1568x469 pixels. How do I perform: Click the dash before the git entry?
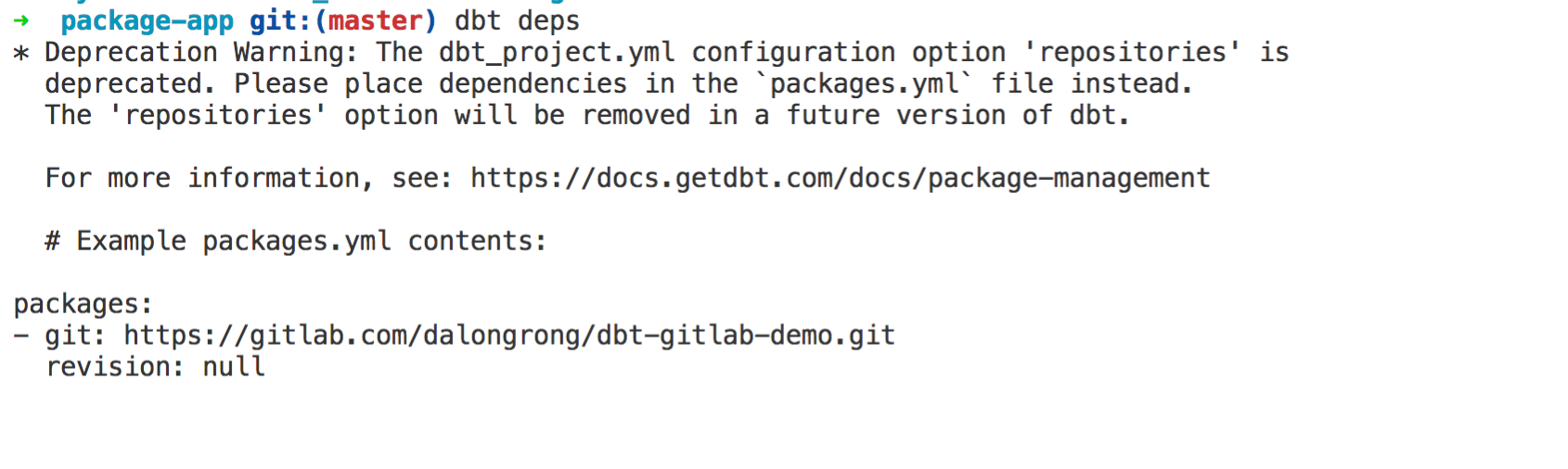[21, 336]
